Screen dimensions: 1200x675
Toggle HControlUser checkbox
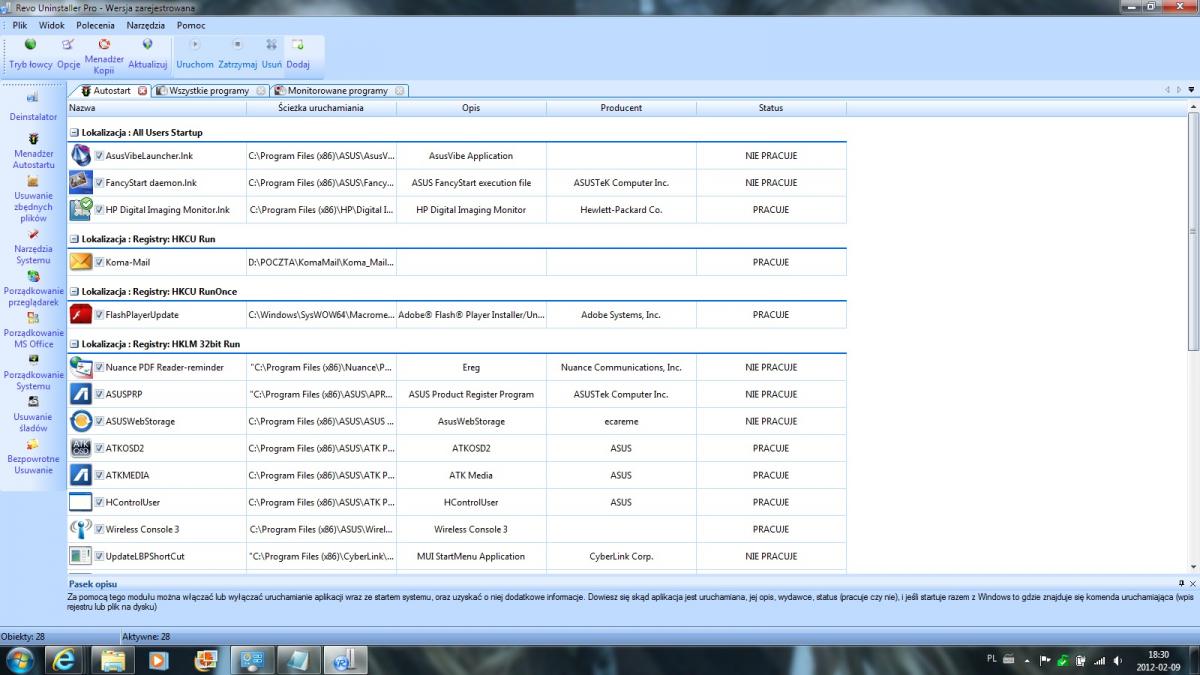[x=99, y=502]
